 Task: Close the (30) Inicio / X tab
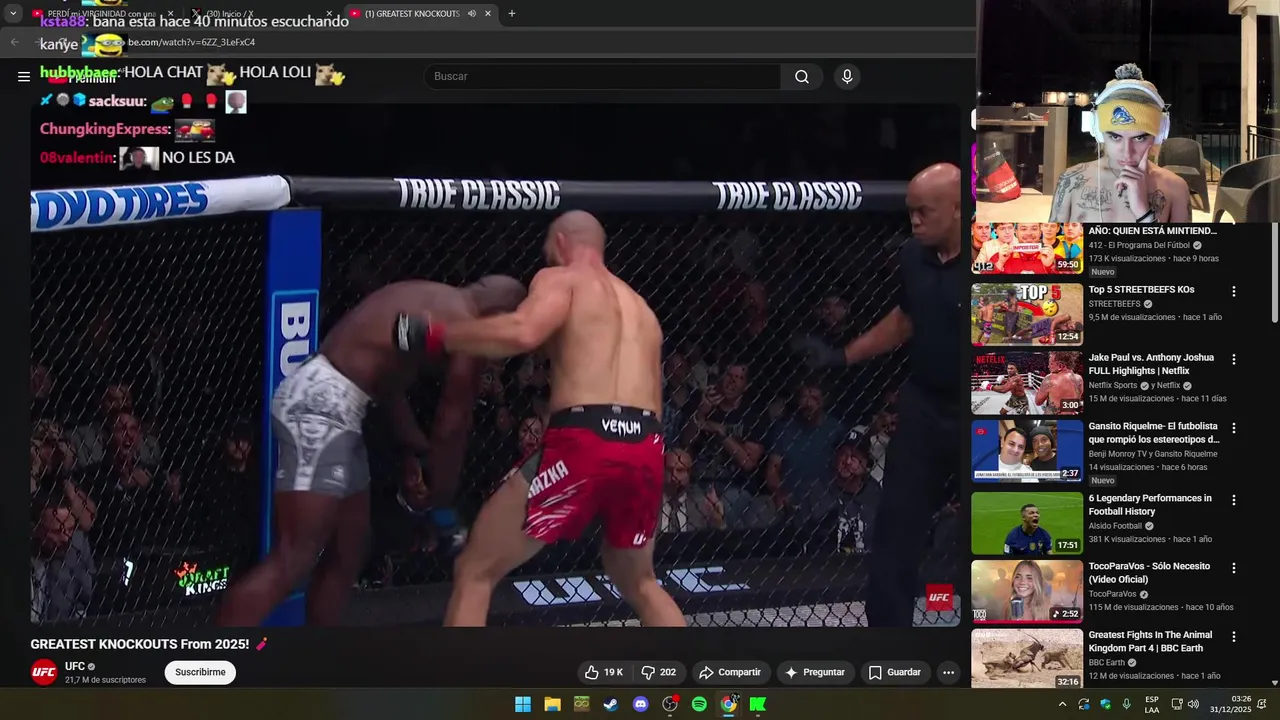(327, 13)
